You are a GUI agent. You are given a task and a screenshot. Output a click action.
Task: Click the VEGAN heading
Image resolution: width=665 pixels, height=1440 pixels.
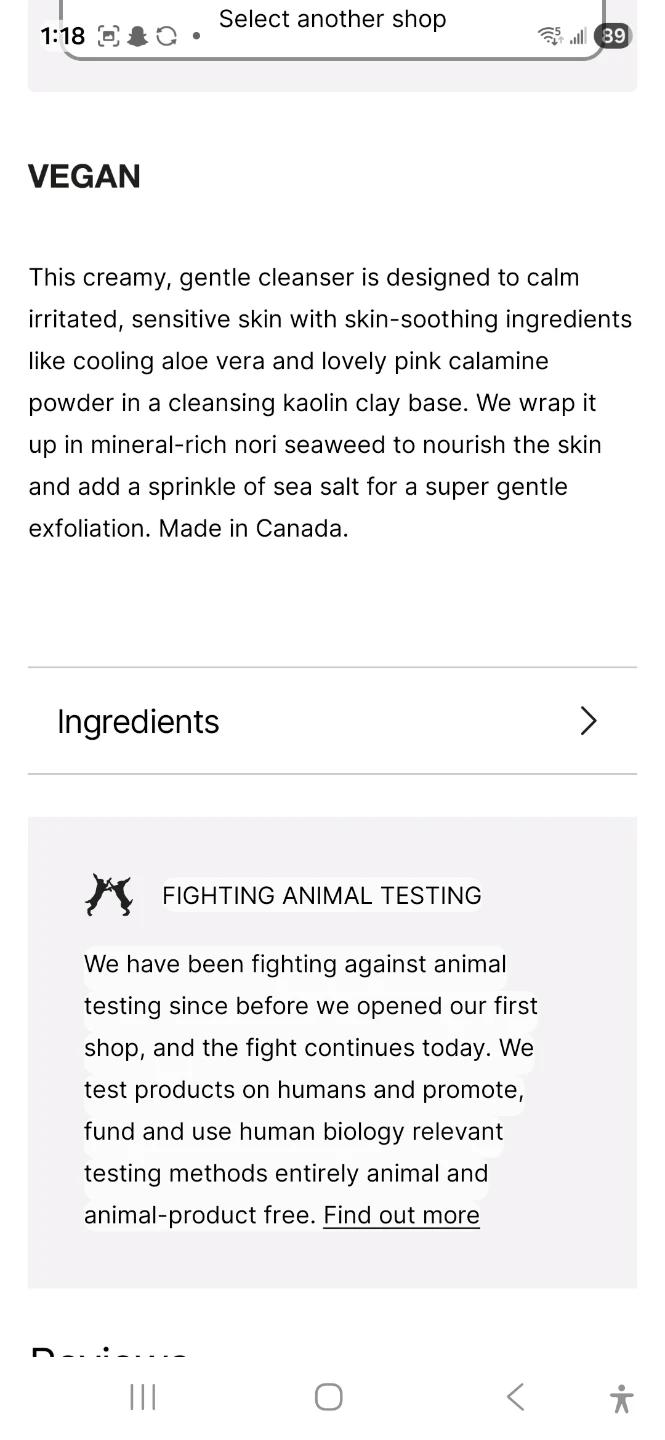coord(84,176)
